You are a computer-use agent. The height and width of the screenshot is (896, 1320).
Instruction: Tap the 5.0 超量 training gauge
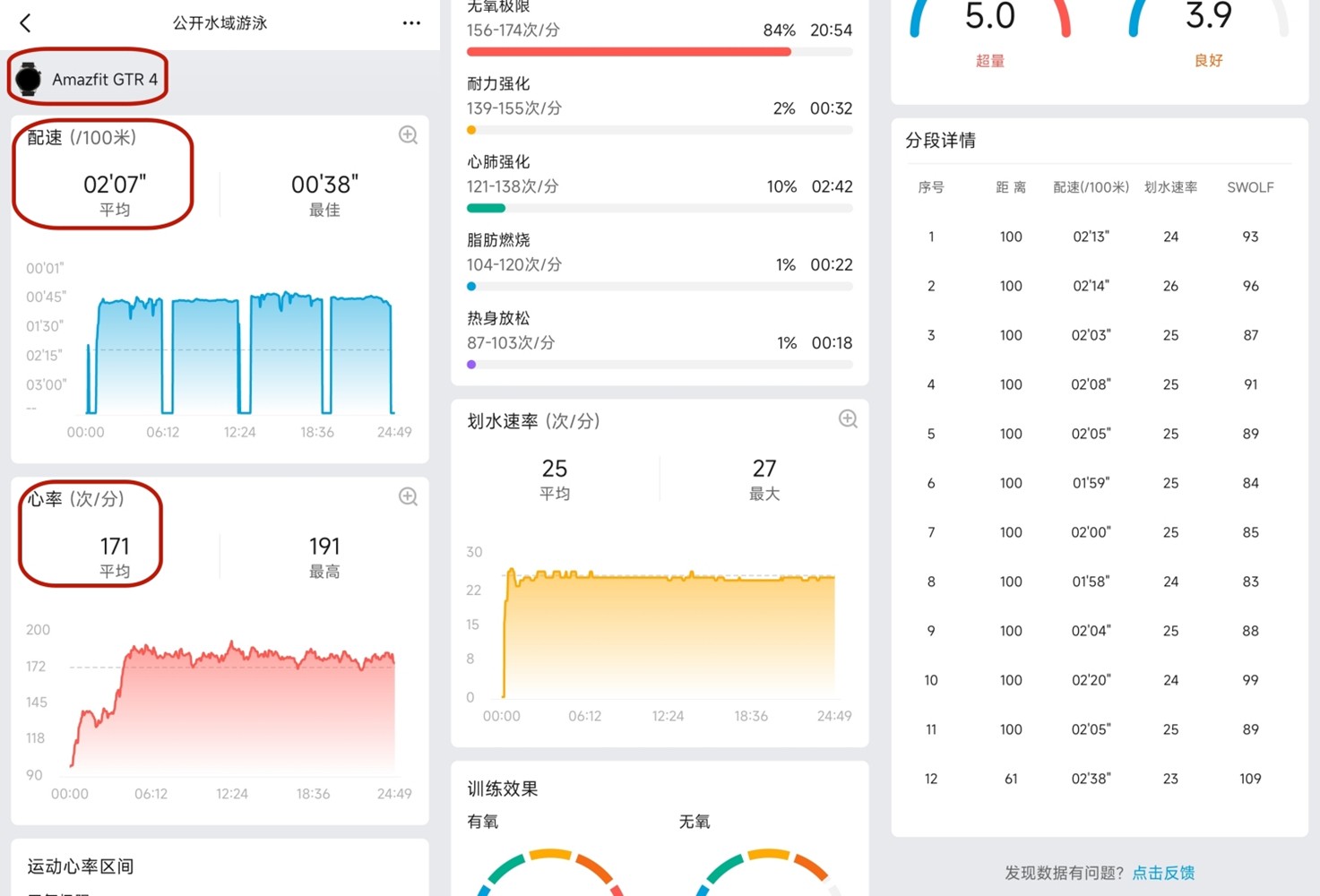[989, 27]
